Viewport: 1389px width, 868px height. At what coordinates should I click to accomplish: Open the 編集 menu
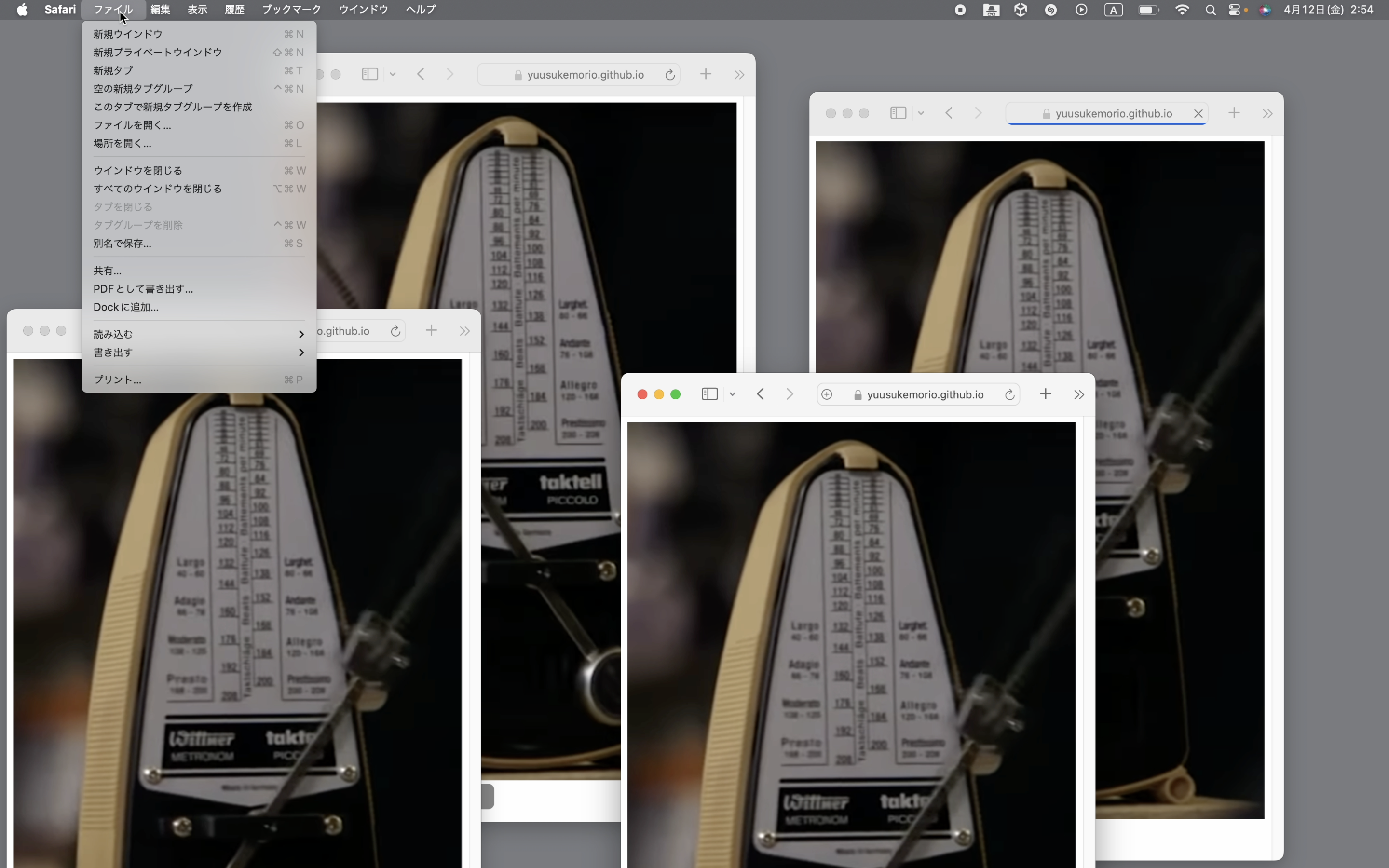[160, 10]
